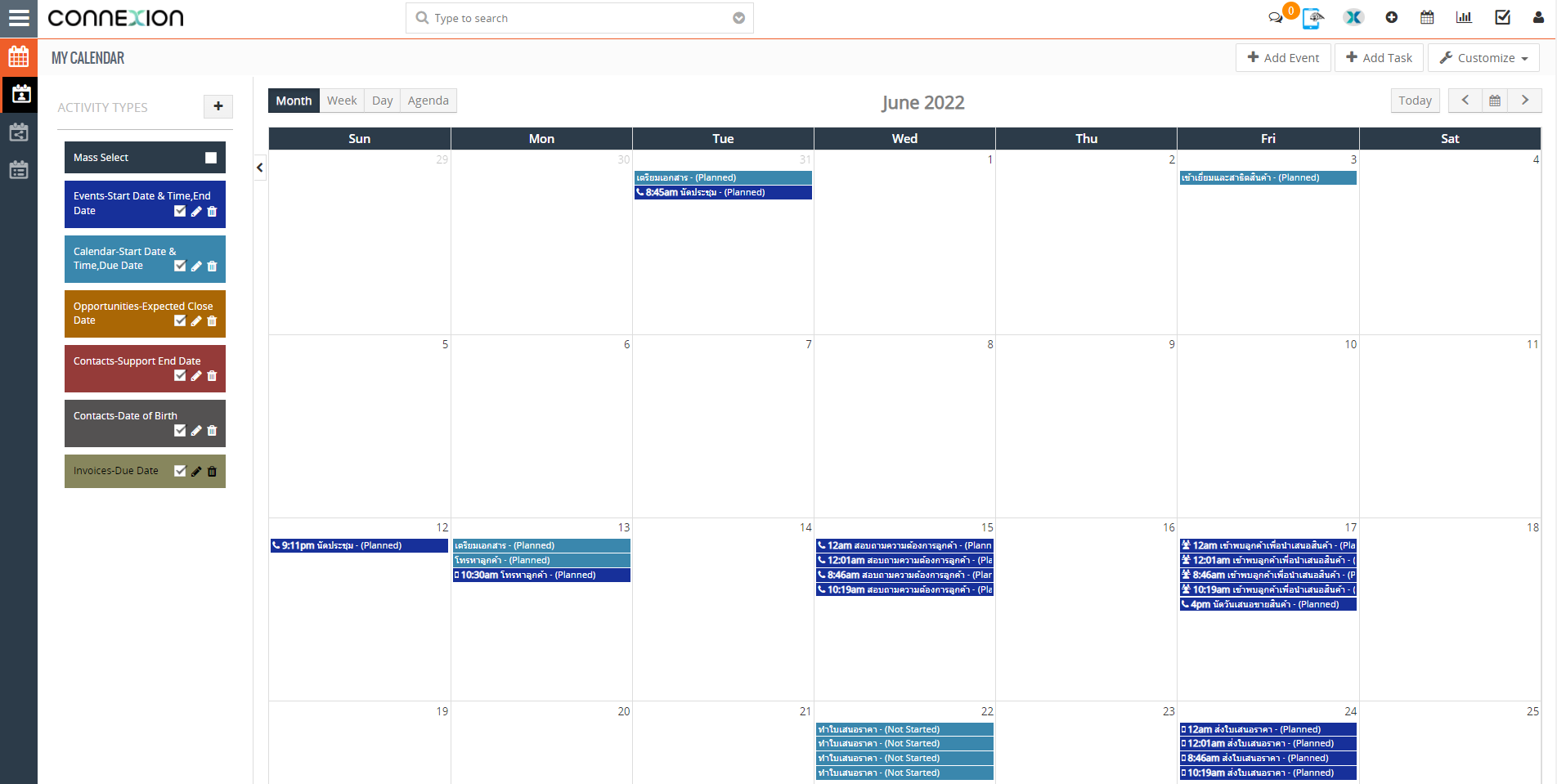Uncheck the Opportunities-Expected Close Date checkbox

point(180,320)
